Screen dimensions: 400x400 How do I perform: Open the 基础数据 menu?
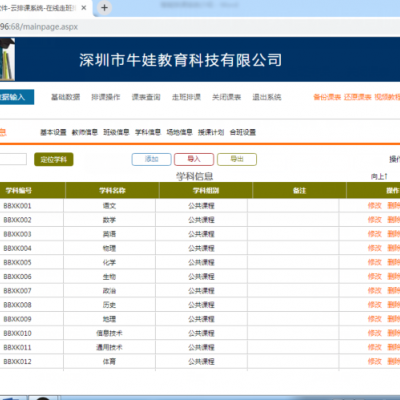click(x=65, y=97)
